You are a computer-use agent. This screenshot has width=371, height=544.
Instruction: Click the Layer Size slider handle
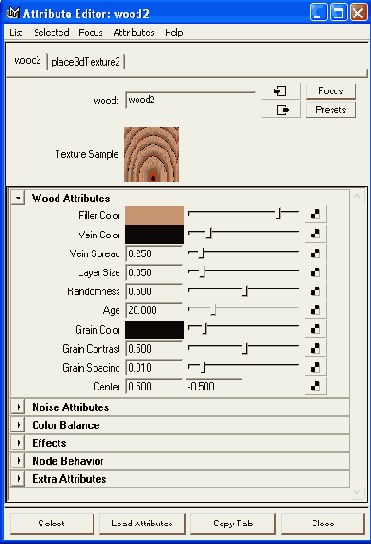pos(202,272)
